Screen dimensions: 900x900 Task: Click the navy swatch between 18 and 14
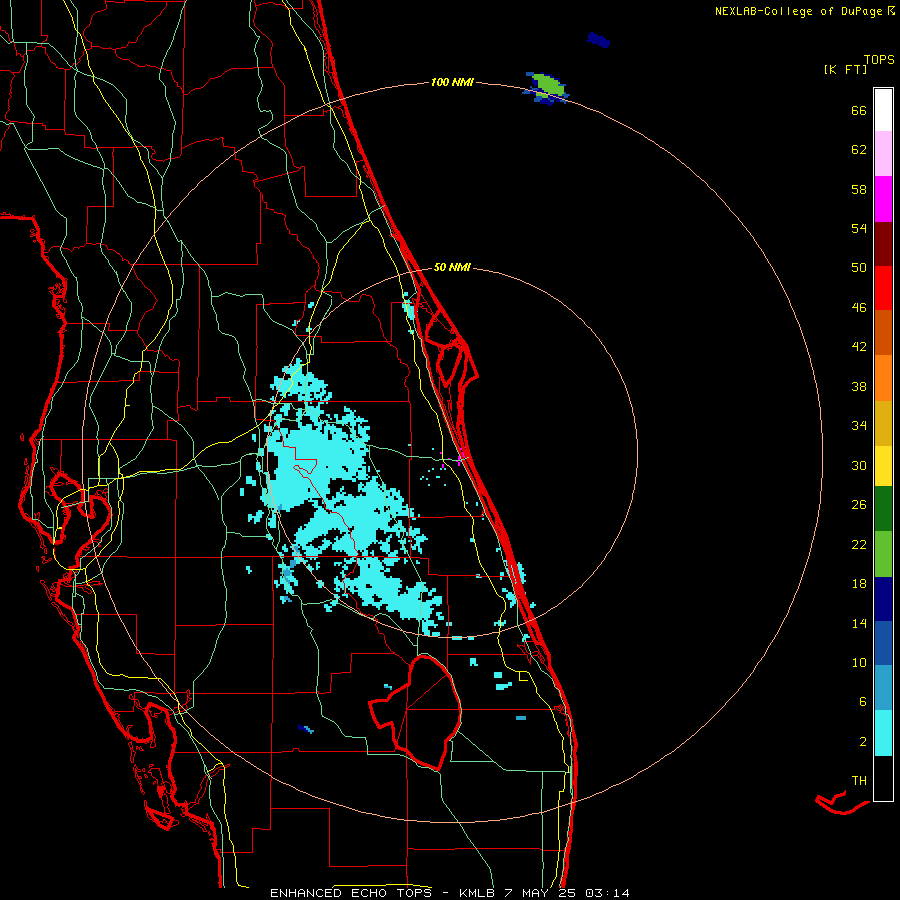pos(883,599)
